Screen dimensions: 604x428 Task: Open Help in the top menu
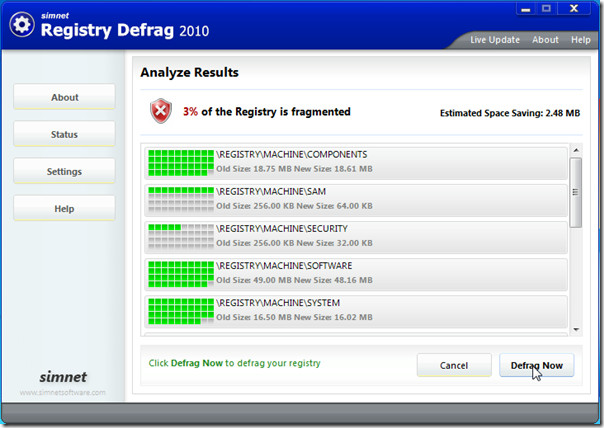581,40
